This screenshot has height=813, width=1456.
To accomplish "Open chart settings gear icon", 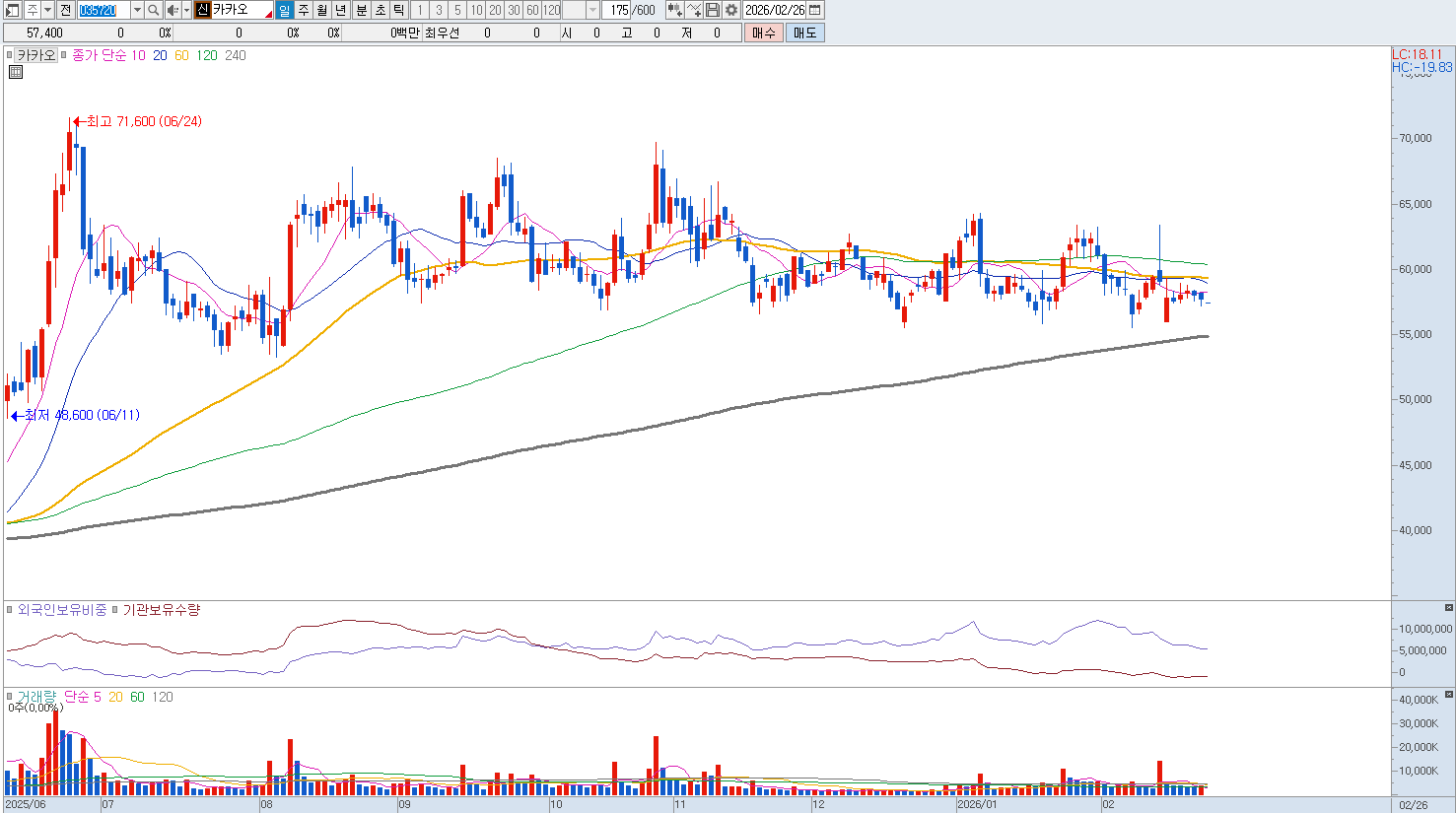I will pyautogui.click(x=731, y=10).
